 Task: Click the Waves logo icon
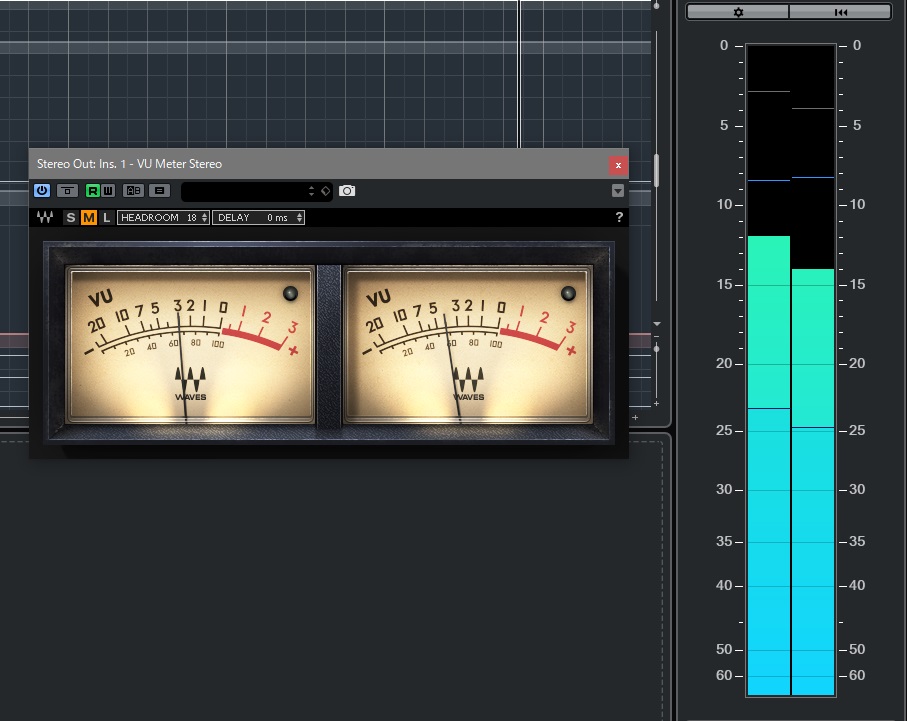click(x=45, y=218)
